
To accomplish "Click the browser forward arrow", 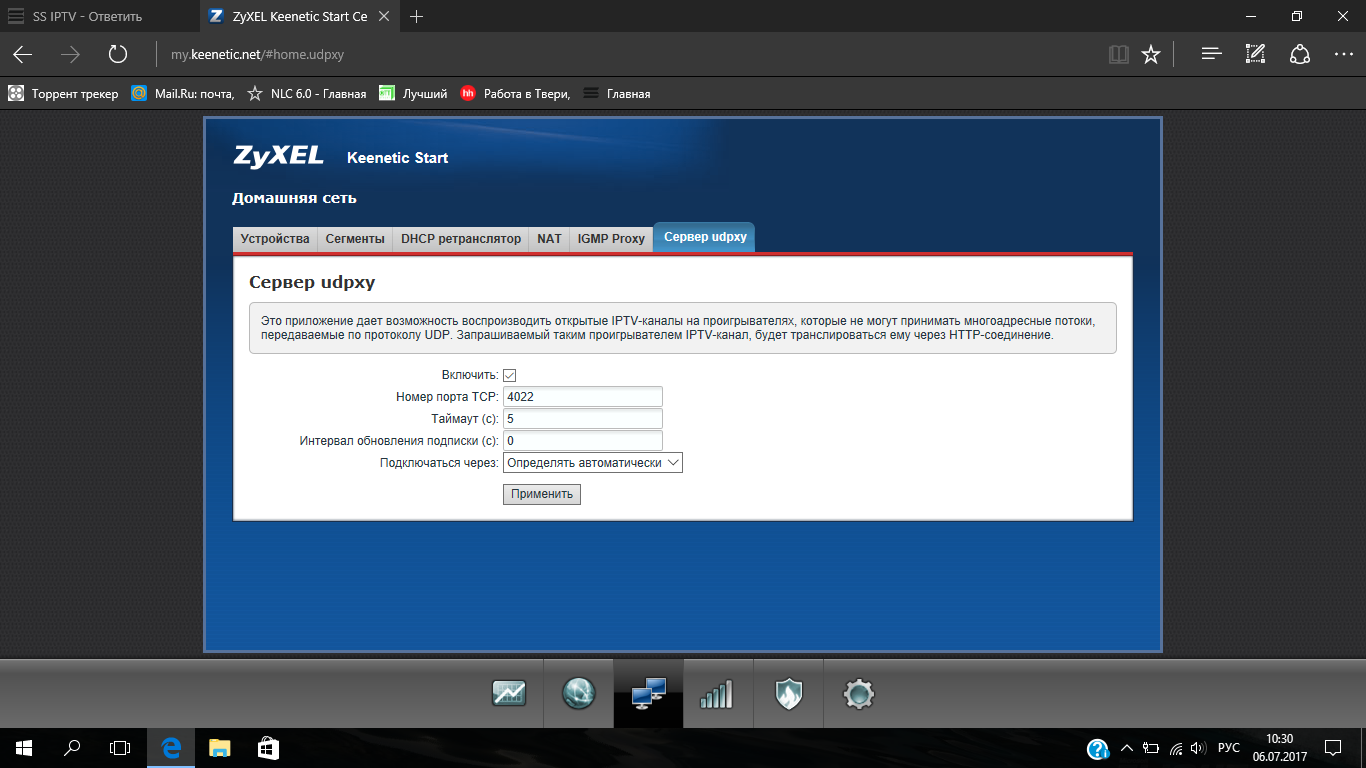I will [x=70, y=54].
